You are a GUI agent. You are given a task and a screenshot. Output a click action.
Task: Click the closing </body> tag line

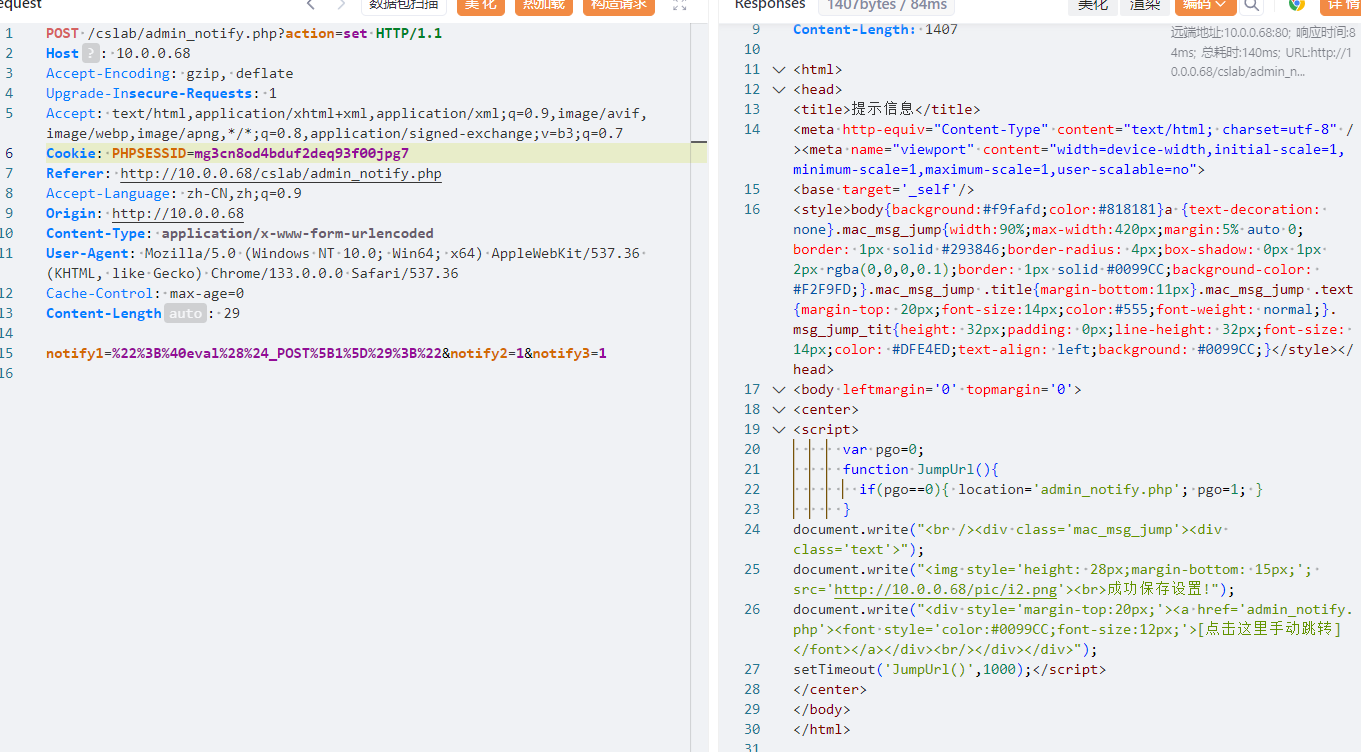point(821,709)
